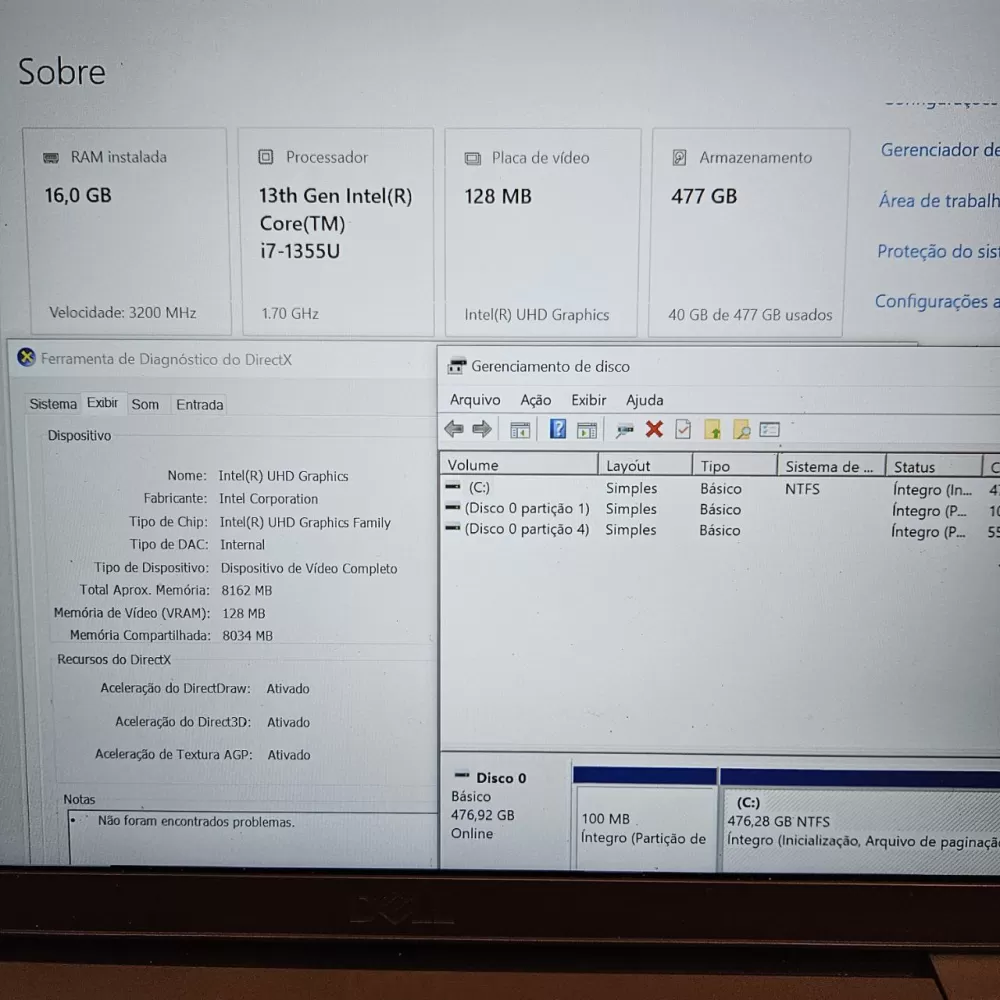Open Help via the blue question-mark icon

(557, 429)
